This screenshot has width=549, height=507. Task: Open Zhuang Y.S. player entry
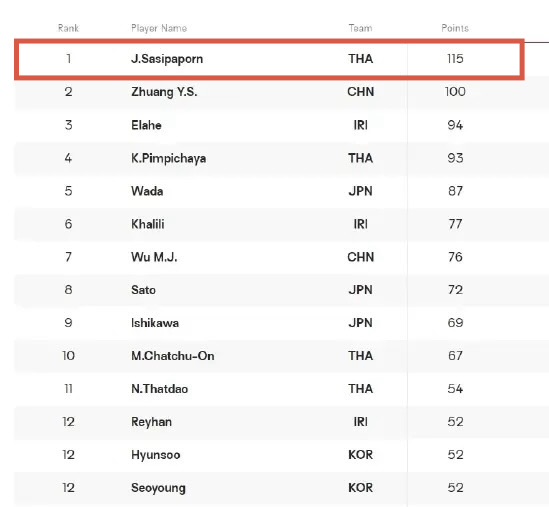pyautogui.click(x=164, y=92)
